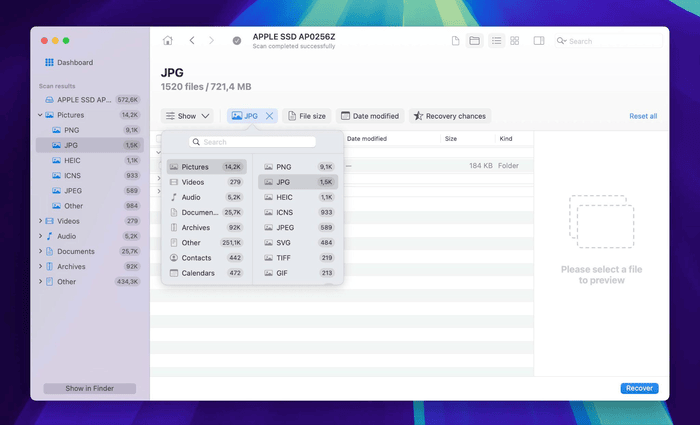Image resolution: width=700 pixels, height=425 pixels.
Task: Click the scan completed checkmark icon
Action: pyautogui.click(x=237, y=41)
